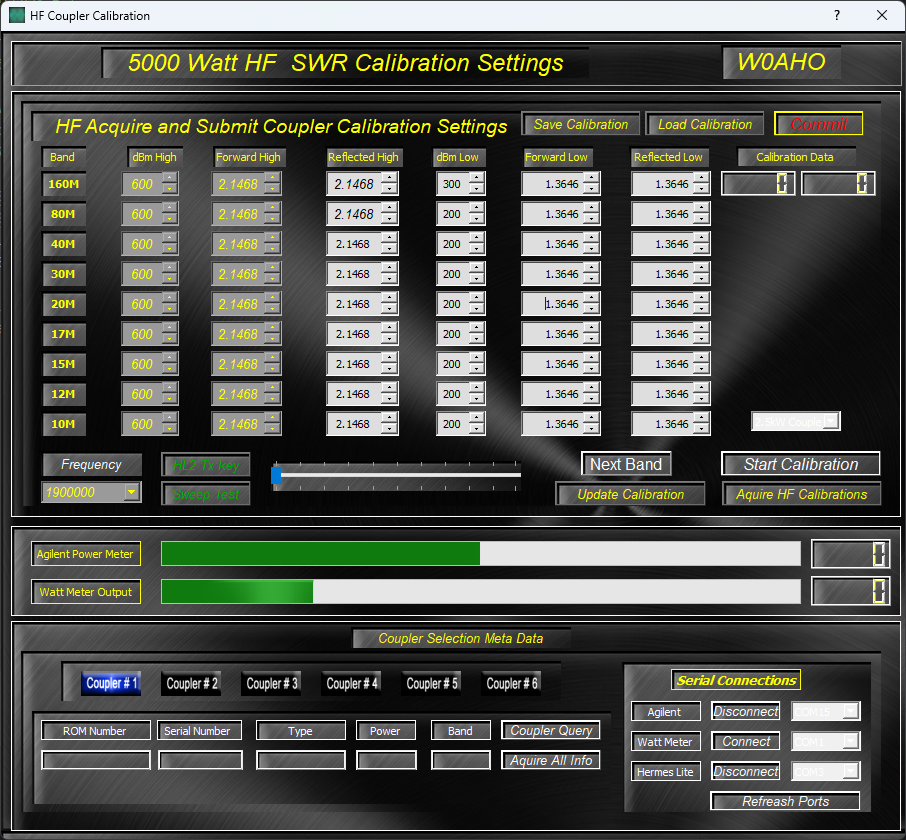906x840 pixels.
Task: Click the Agilent Power Meter progress bar
Action: [x=481, y=553]
